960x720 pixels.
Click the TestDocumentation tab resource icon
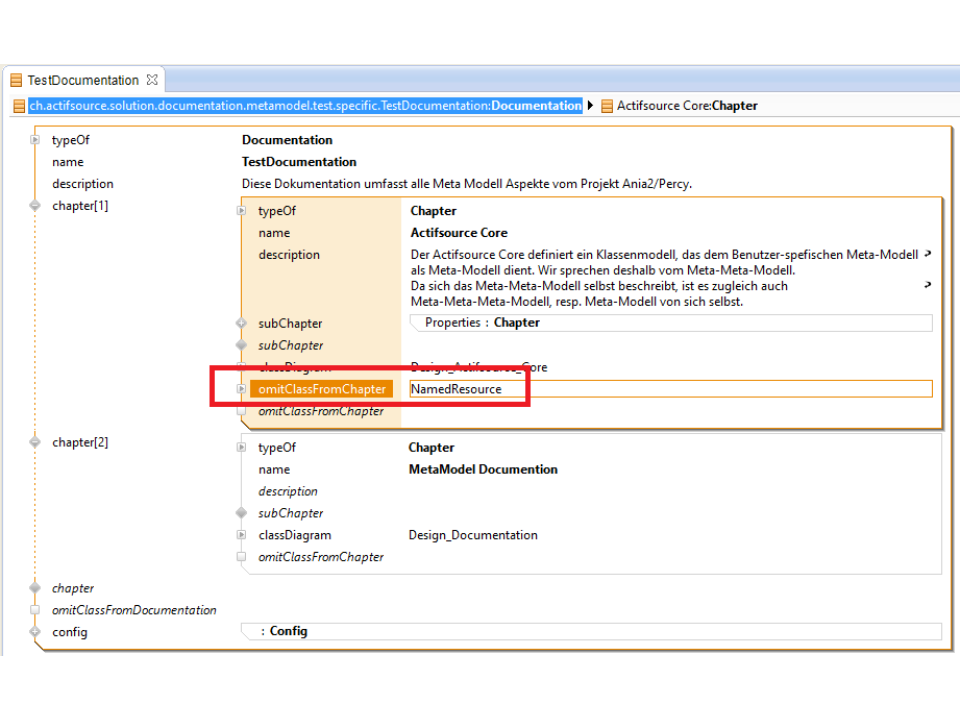pos(16,80)
